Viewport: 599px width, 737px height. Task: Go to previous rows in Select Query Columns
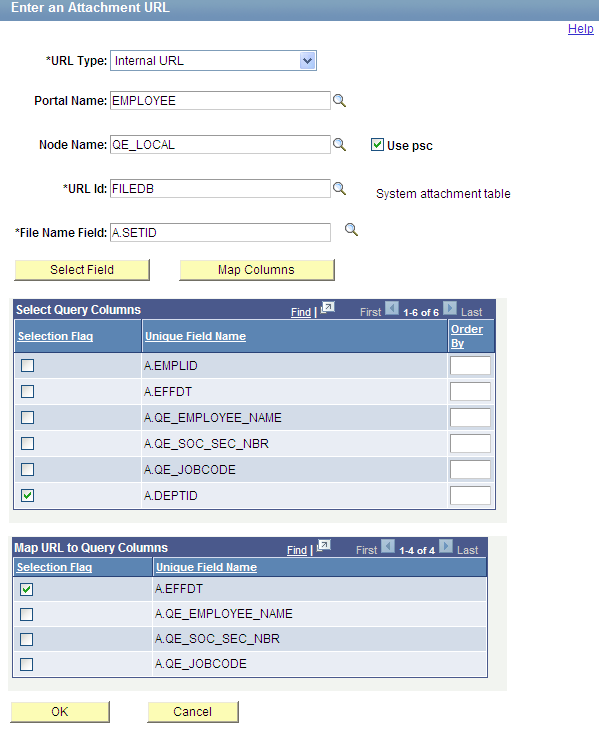click(392, 308)
